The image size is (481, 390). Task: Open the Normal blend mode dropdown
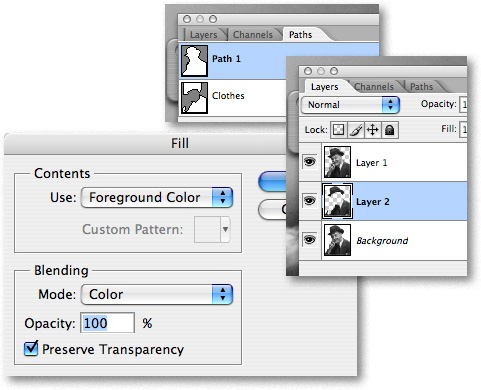tap(350, 105)
